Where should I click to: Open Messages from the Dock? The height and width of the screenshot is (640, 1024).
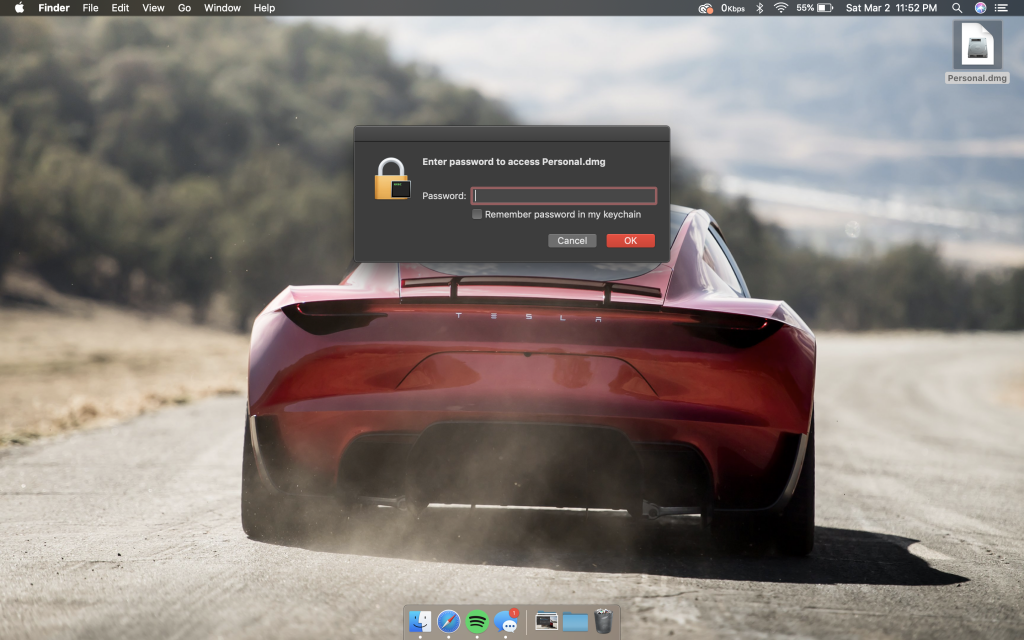[506, 621]
